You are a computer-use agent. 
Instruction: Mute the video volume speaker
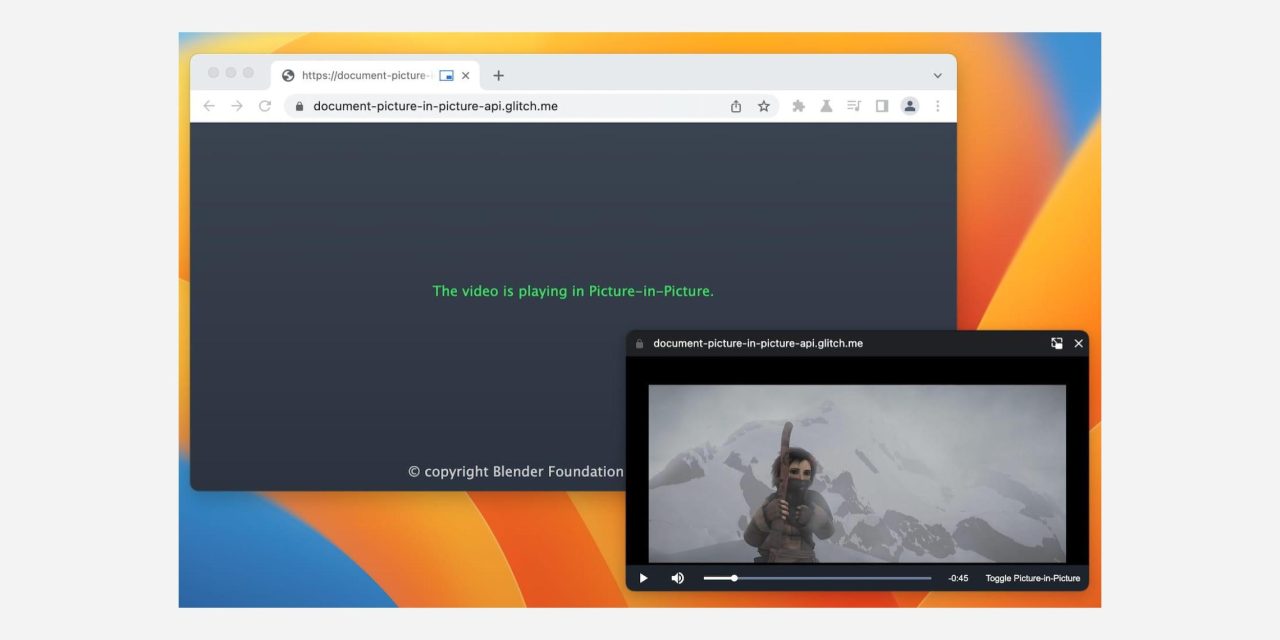click(x=677, y=578)
